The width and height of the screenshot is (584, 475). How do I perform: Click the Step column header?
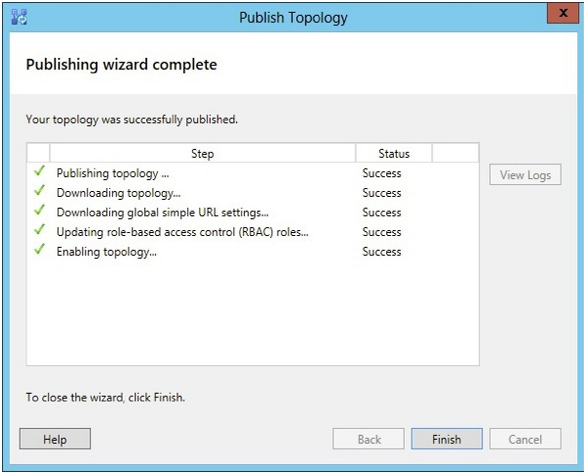203,153
